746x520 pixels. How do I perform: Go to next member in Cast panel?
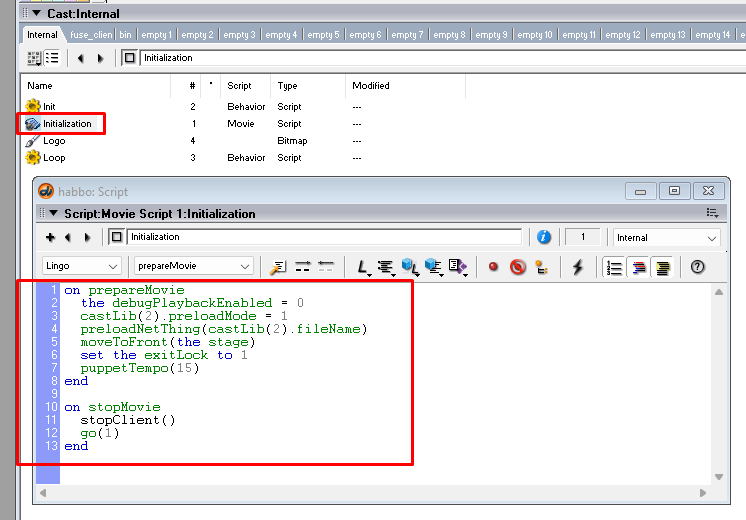click(x=100, y=58)
